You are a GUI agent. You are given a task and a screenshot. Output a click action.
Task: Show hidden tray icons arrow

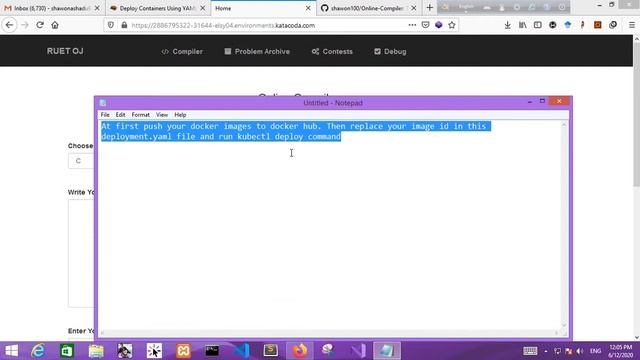pyautogui.click(x=546, y=351)
